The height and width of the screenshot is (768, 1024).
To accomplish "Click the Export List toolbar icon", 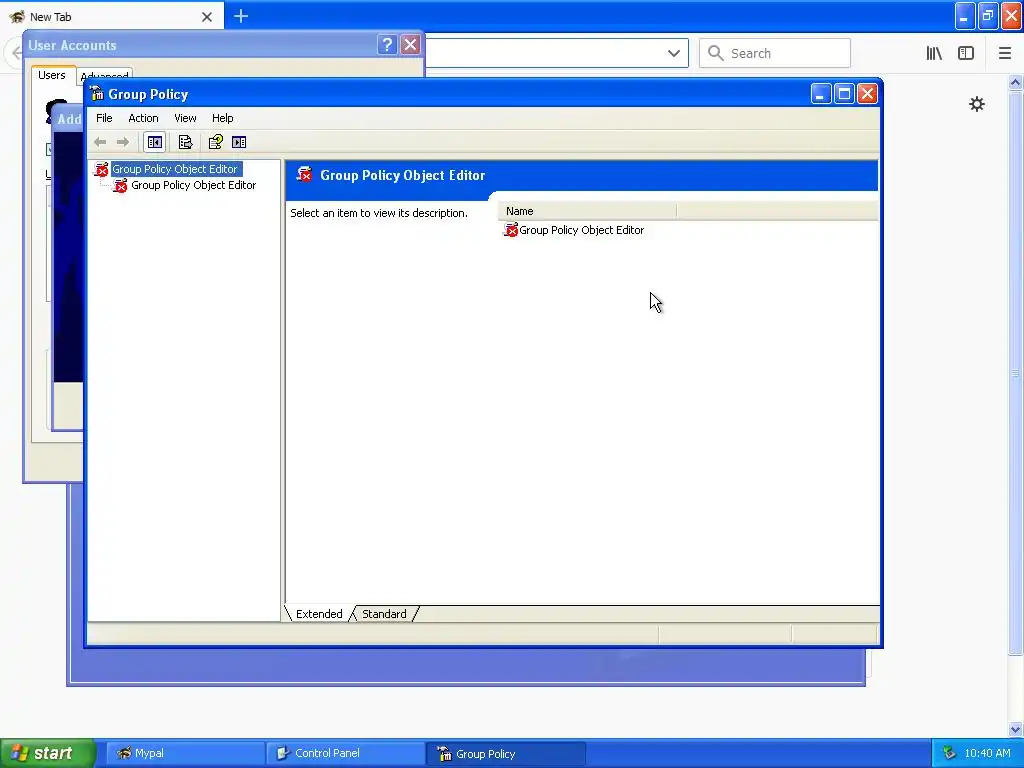I will pyautogui.click(x=185, y=142).
